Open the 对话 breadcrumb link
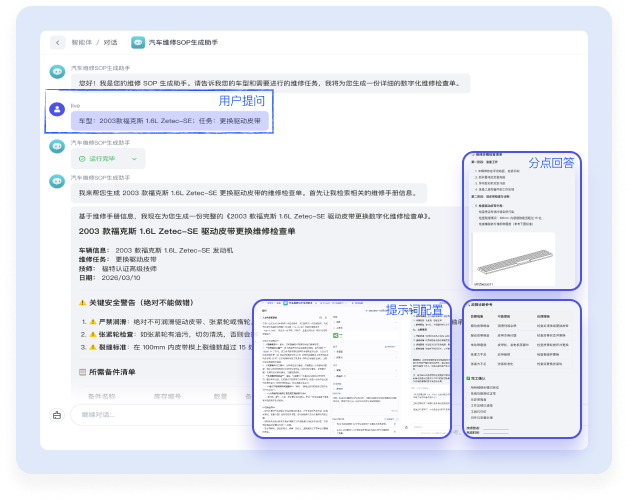 point(110,42)
